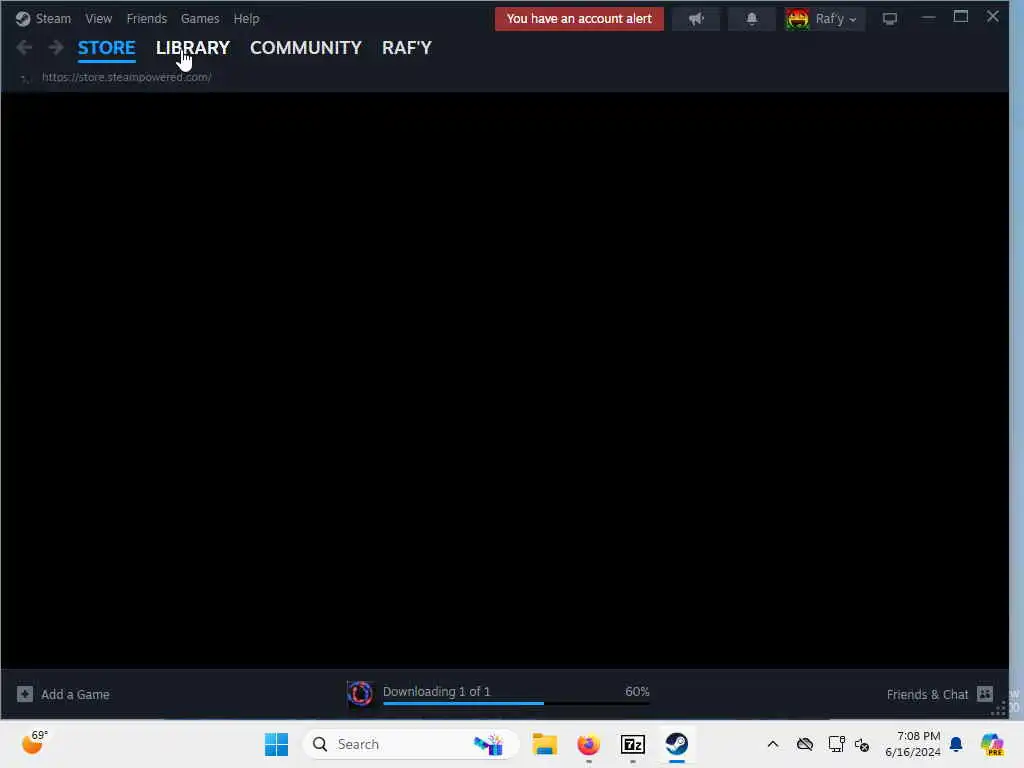The height and width of the screenshot is (768, 1024).
Task: Click the Steam logo icon
Action: tap(23, 18)
